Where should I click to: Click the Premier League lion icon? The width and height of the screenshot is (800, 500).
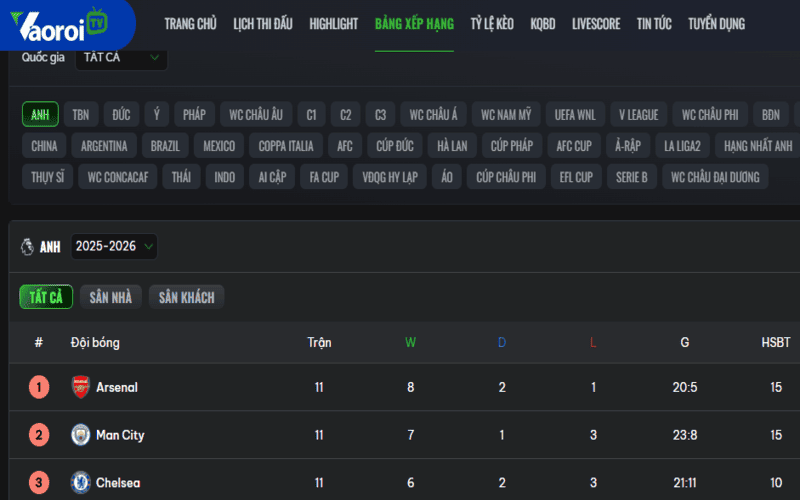(x=27, y=247)
